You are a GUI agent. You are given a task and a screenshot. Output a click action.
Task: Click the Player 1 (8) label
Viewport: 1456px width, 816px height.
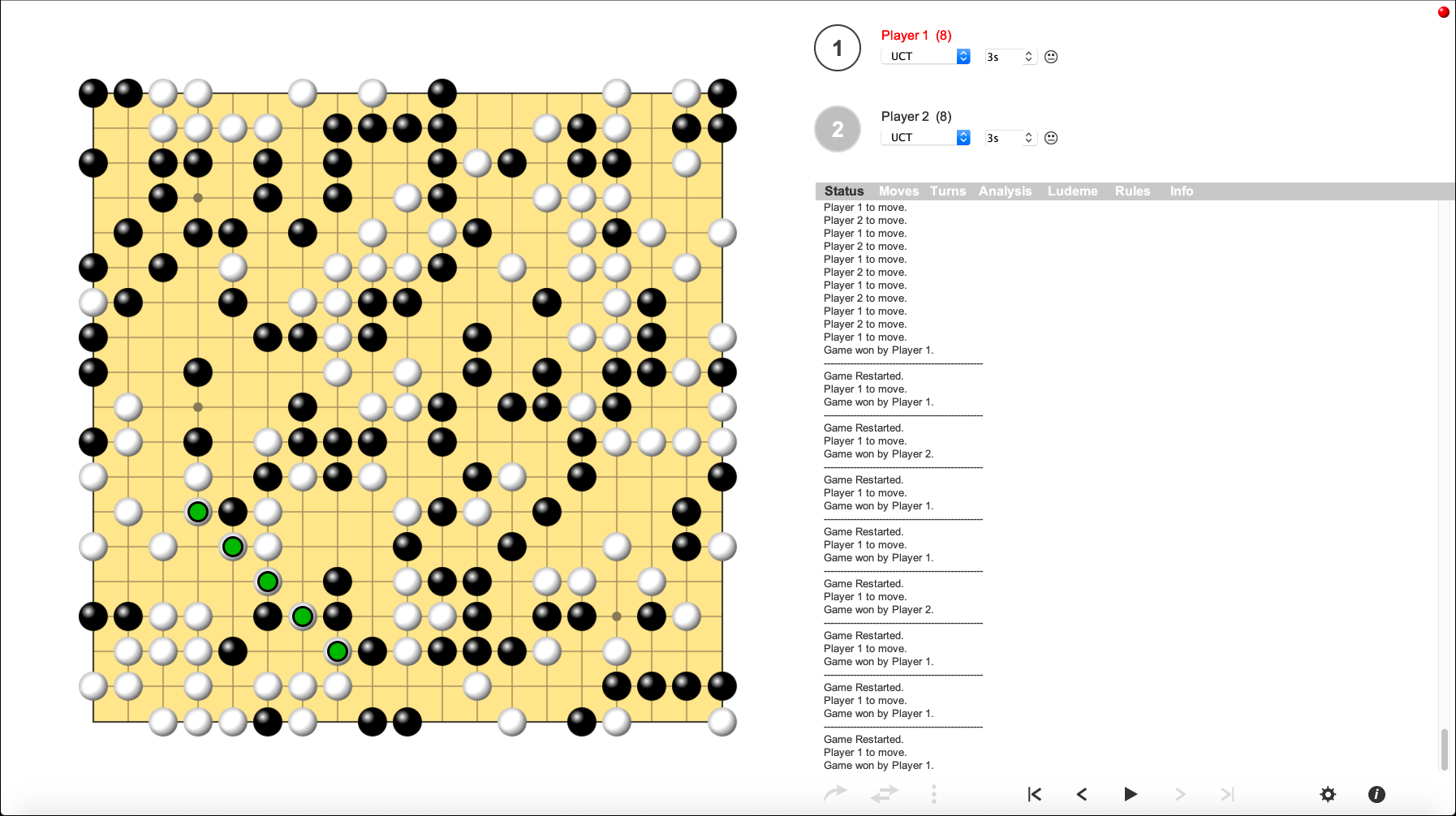pyautogui.click(x=915, y=35)
